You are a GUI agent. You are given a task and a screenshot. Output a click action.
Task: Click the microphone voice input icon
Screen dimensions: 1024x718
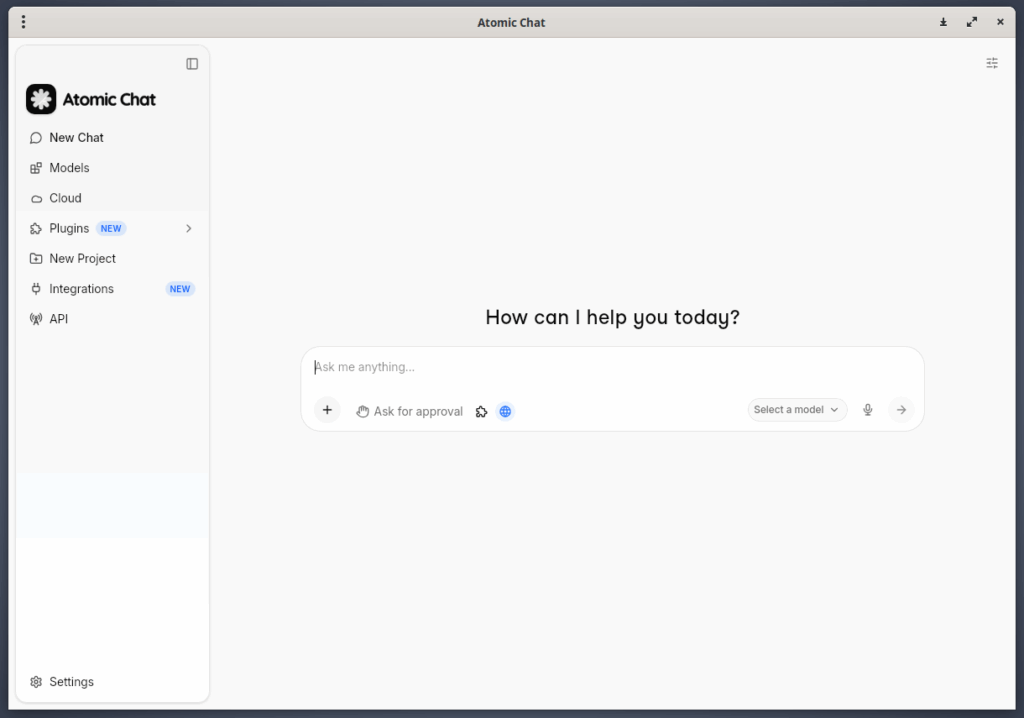click(x=867, y=410)
